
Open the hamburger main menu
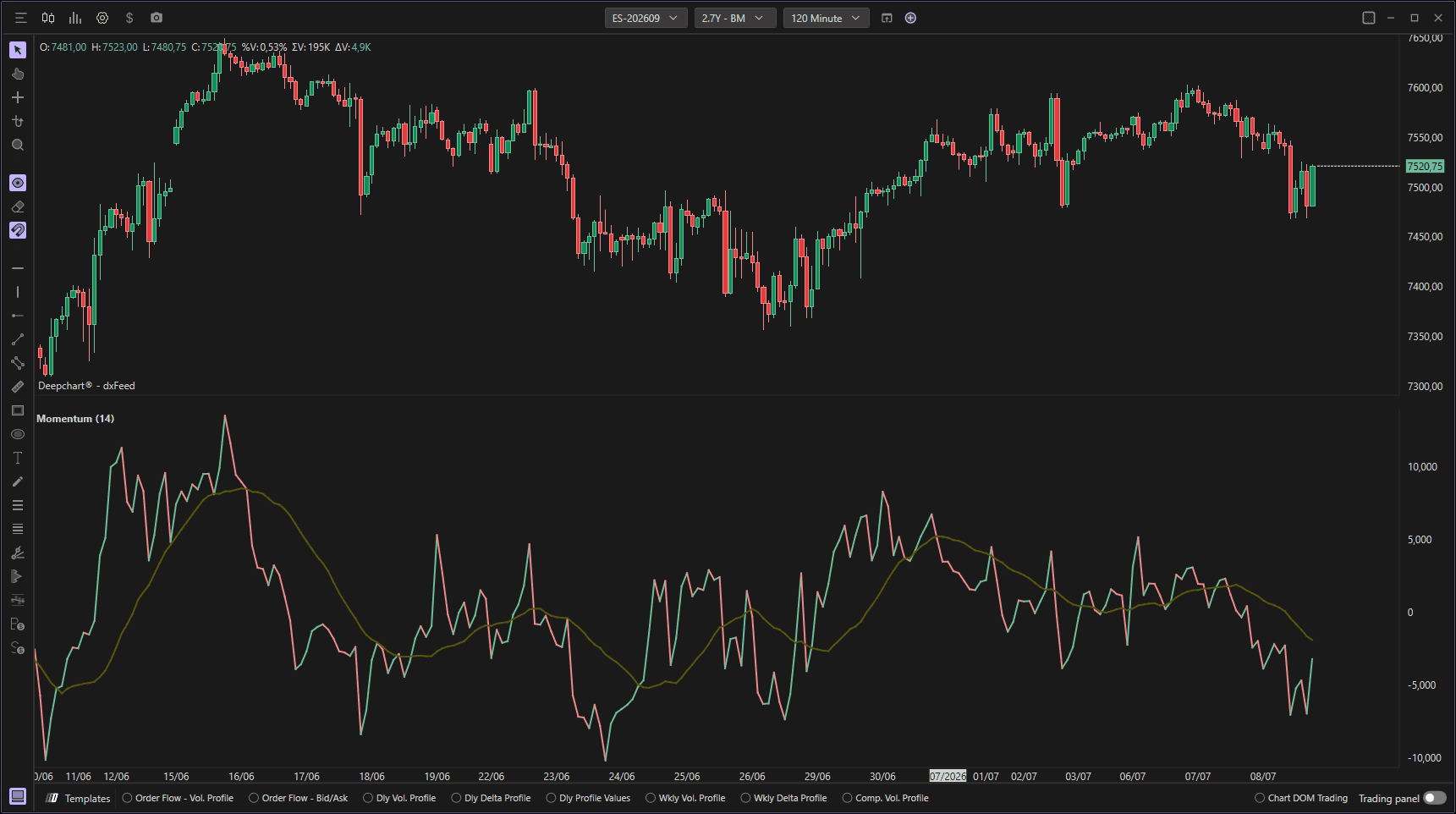point(21,18)
